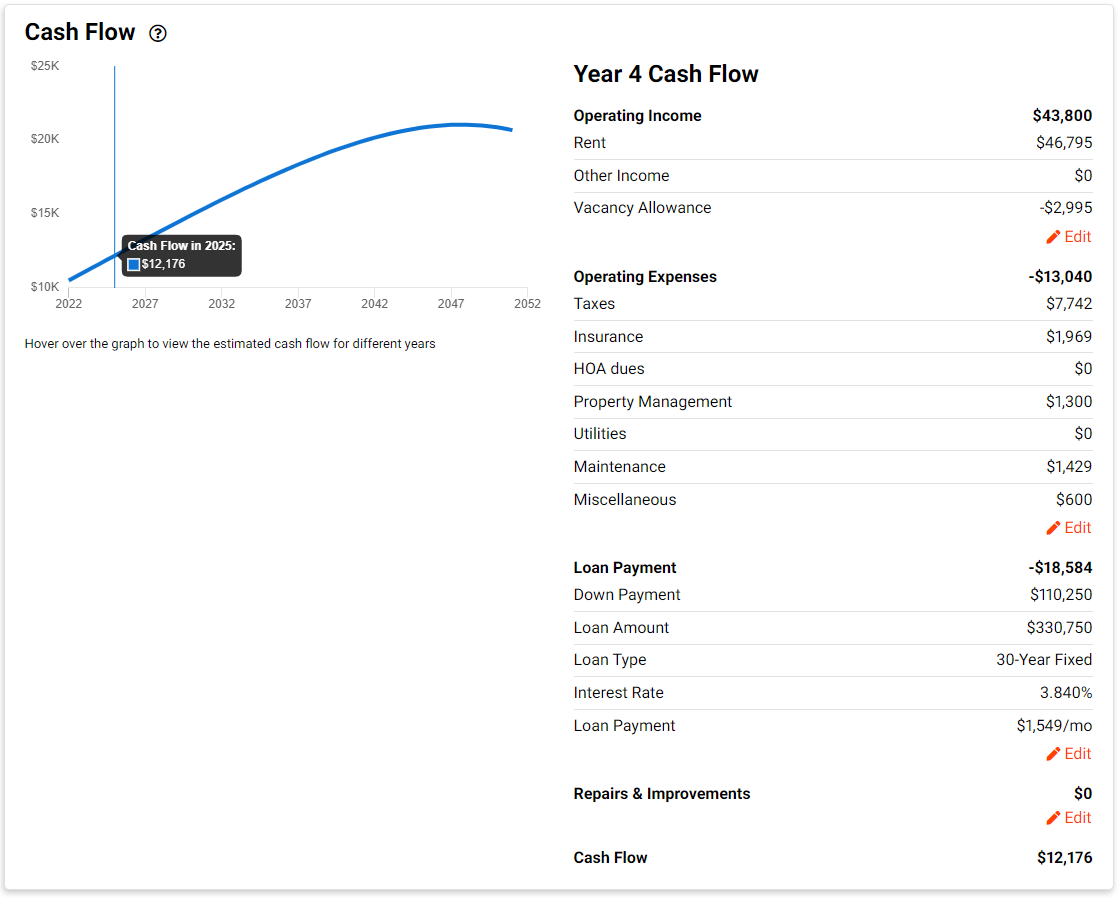Click the pencil icon under Vacancy Allowance

click(1053, 237)
